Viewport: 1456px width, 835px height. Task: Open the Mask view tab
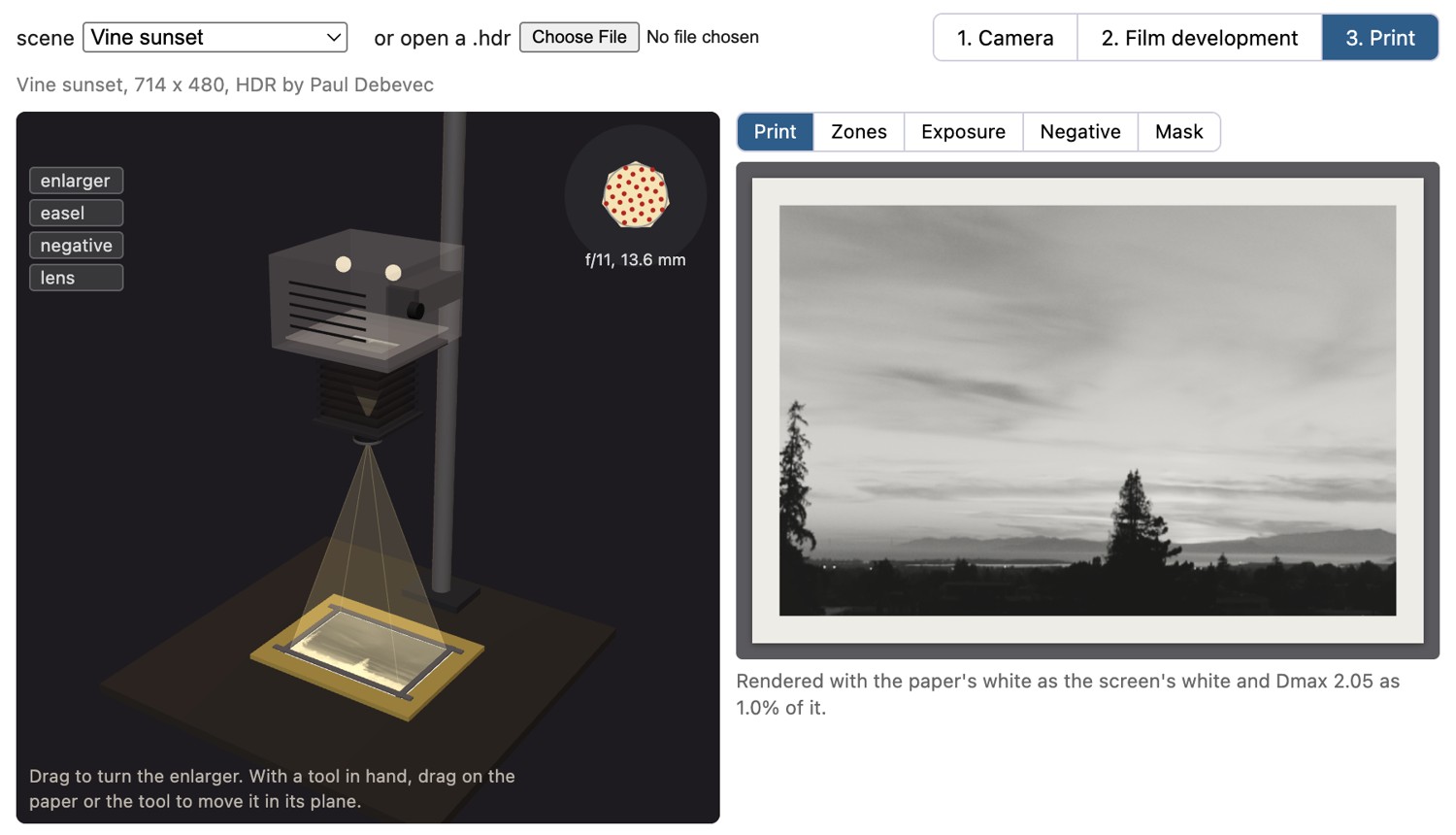click(1178, 132)
